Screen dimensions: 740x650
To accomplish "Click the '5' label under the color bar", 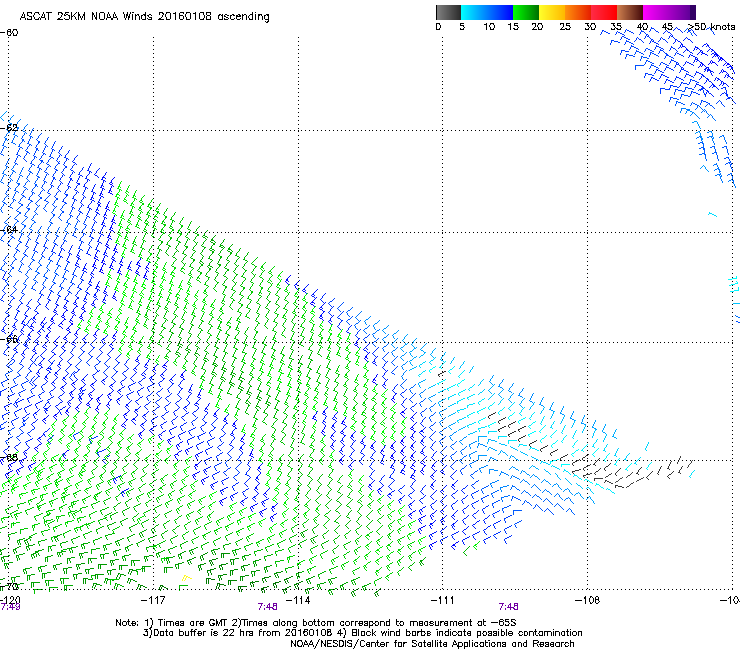I will click(x=462, y=27).
